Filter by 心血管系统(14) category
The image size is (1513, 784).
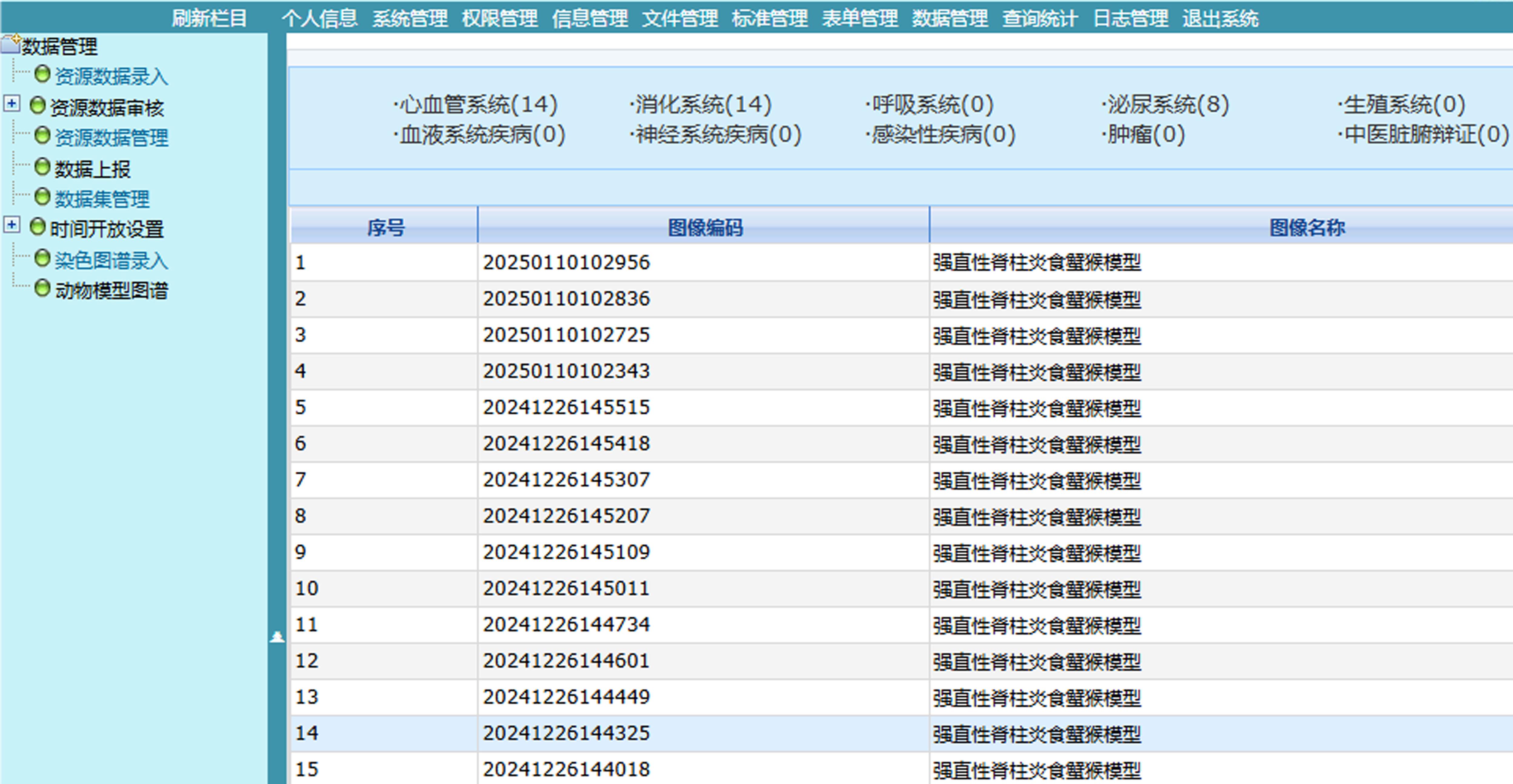(x=477, y=104)
